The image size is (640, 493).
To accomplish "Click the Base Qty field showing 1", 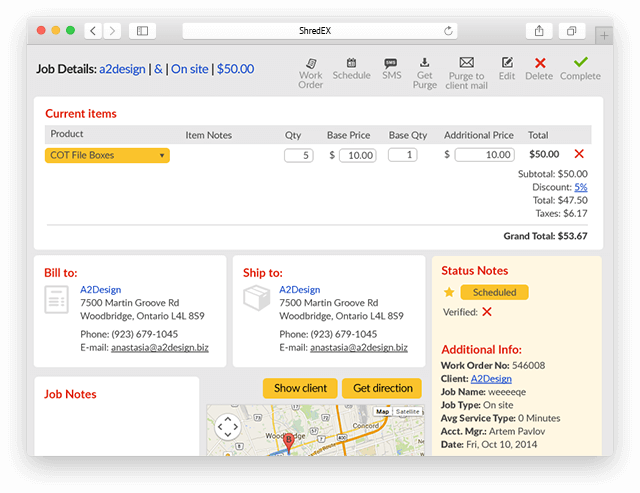I will click(403, 155).
